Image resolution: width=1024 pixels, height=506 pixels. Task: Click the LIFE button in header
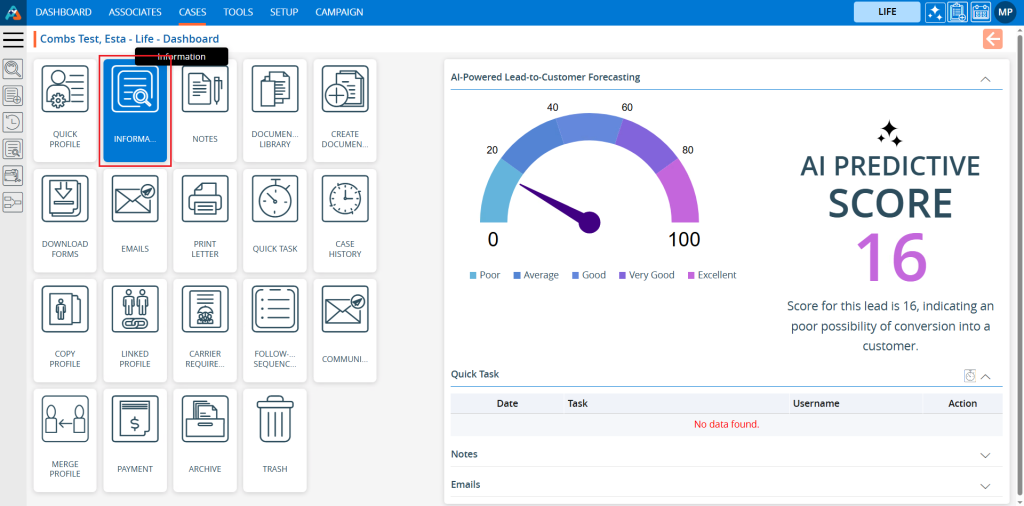pos(886,12)
